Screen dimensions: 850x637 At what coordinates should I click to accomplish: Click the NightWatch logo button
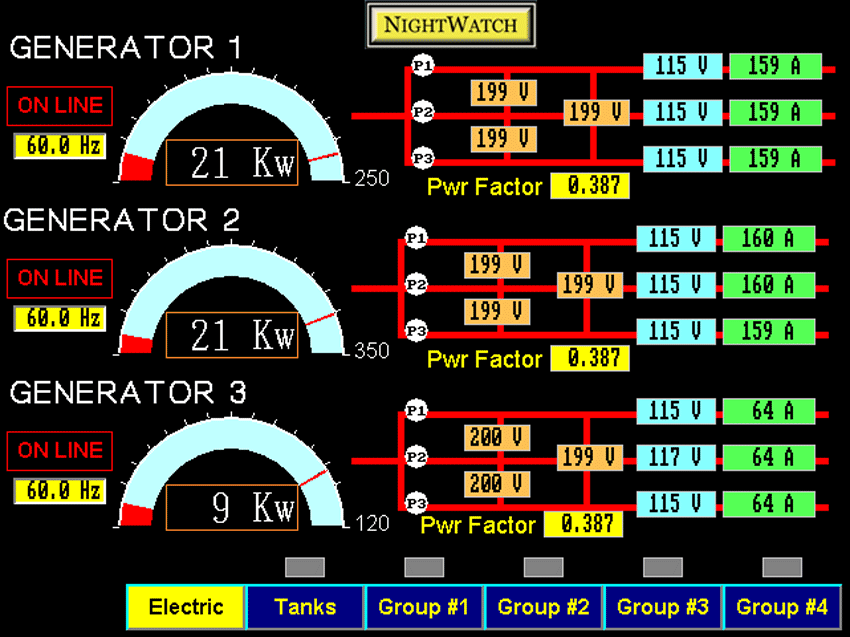[x=450, y=25]
